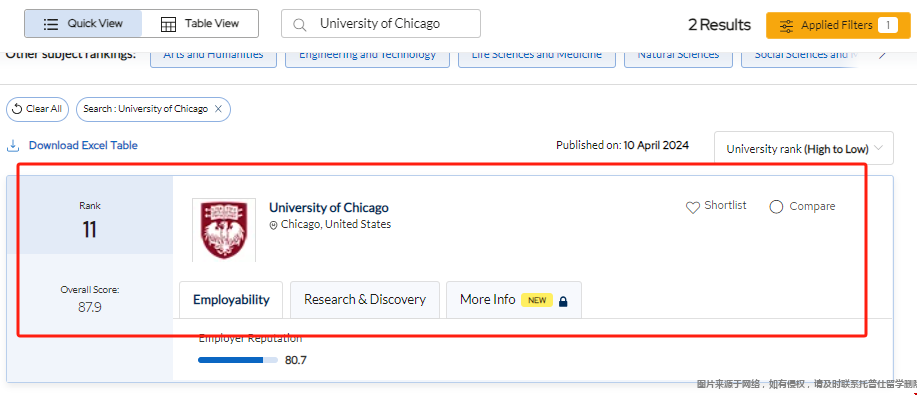The height and width of the screenshot is (395, 917).
Task: Select the Research & Discovery tab
Action: click(x=365, y=300)
